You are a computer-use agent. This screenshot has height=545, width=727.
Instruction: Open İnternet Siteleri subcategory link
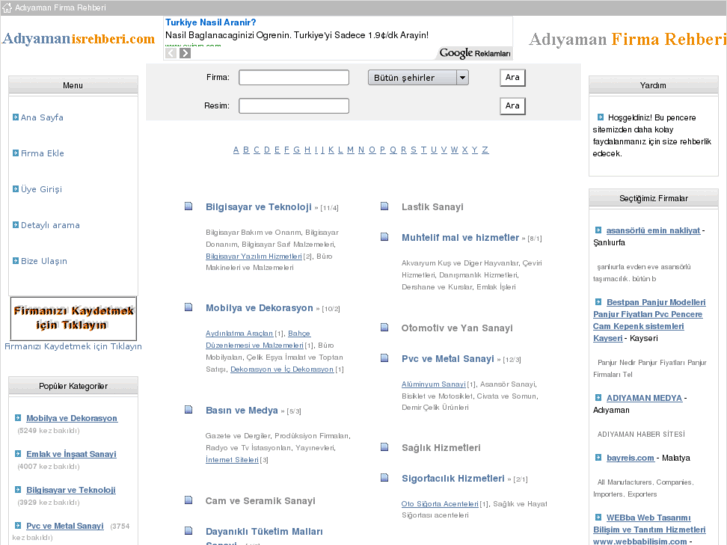click(232, 460)
